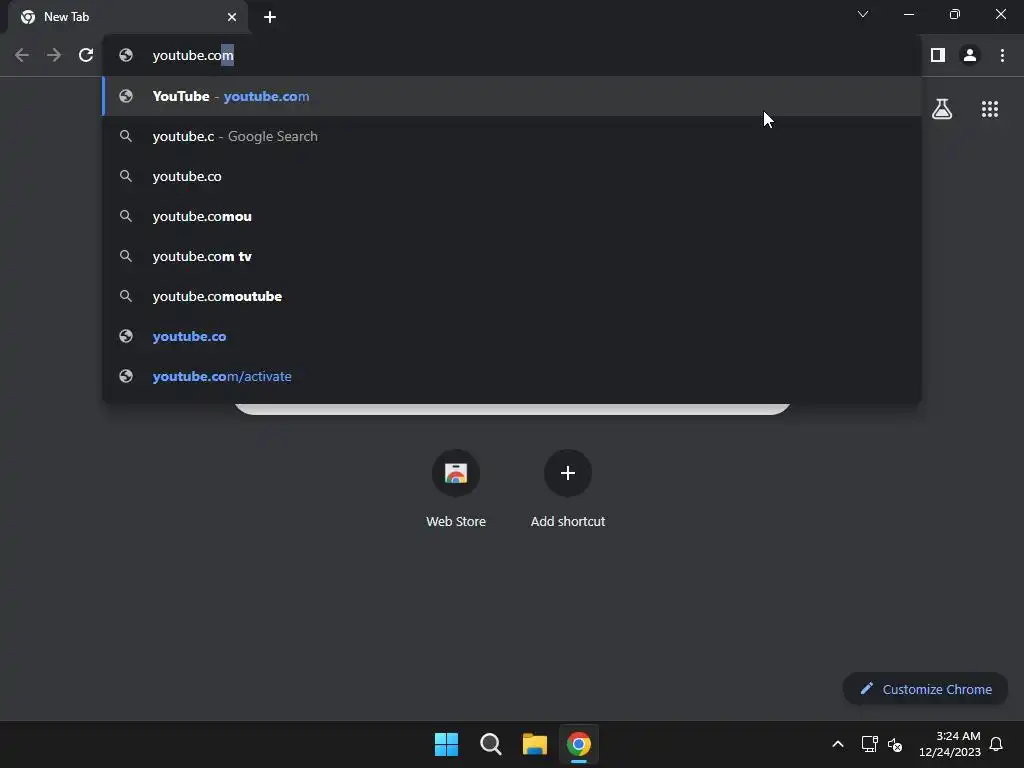Viewport: 1024px width, 768px height.
Task: Open the profile avatar icon
Action: 970,56
